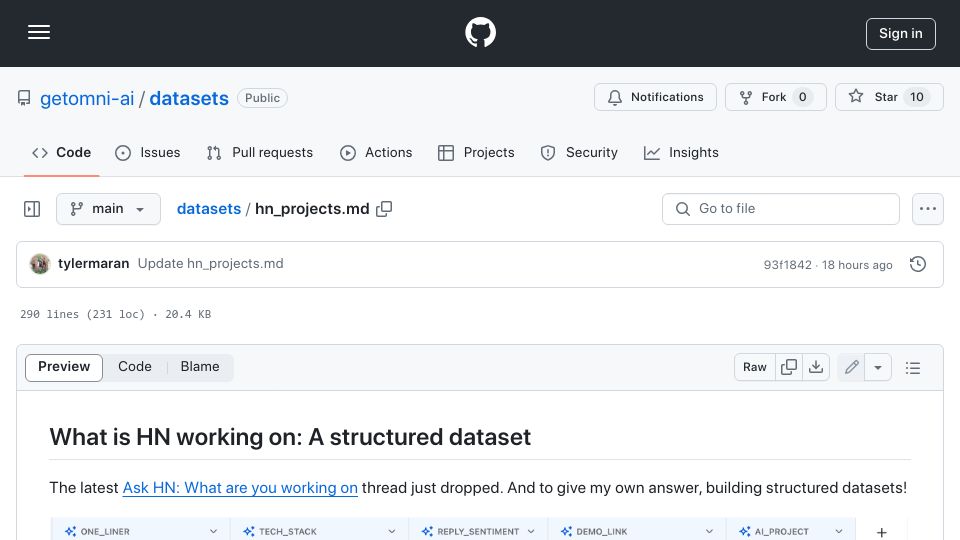
Task: Open the datasets repository link
Action: [189, 99]
